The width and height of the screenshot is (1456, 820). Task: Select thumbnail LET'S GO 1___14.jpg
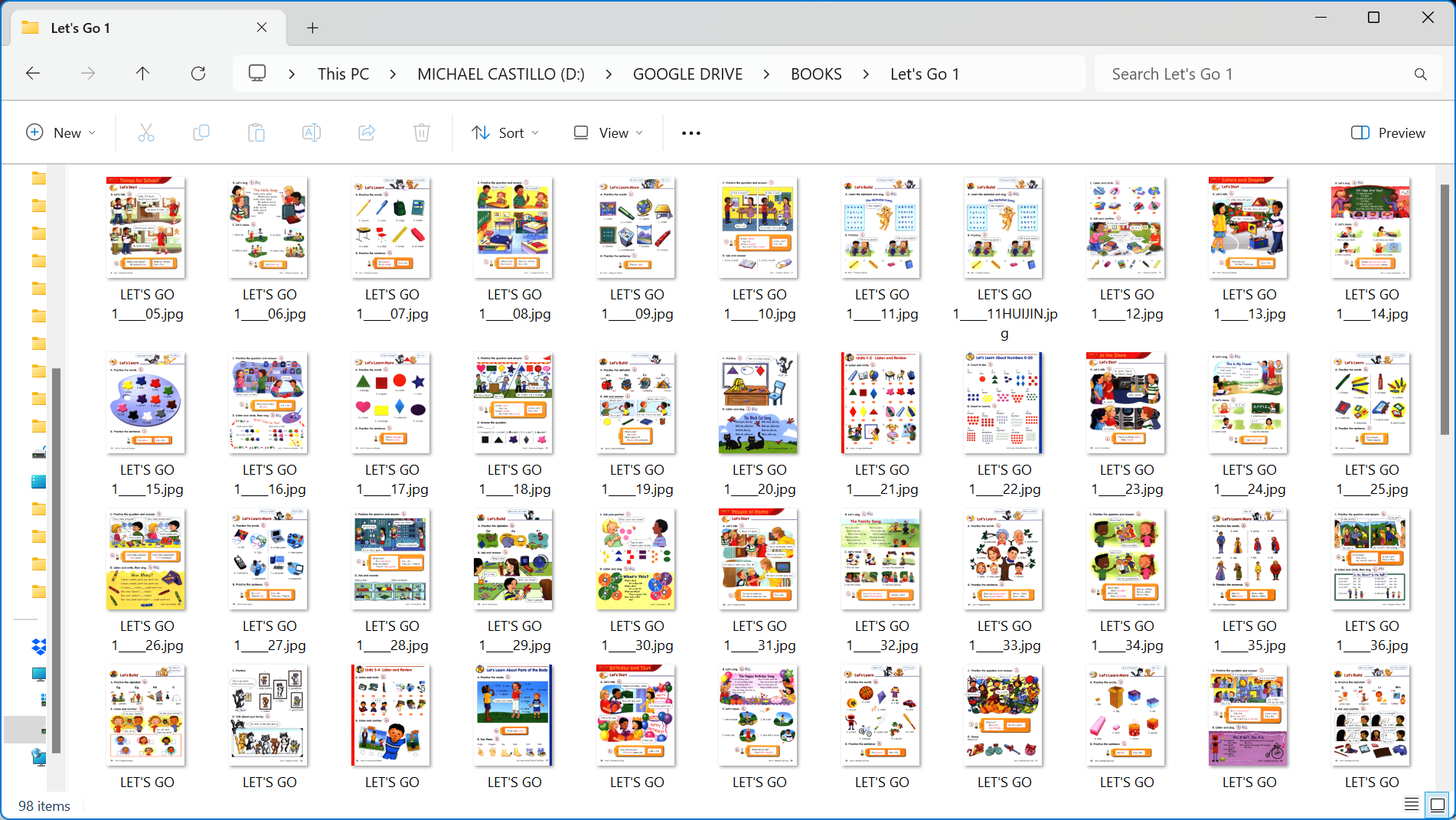pyautogui.click(x=1371, y=227)
